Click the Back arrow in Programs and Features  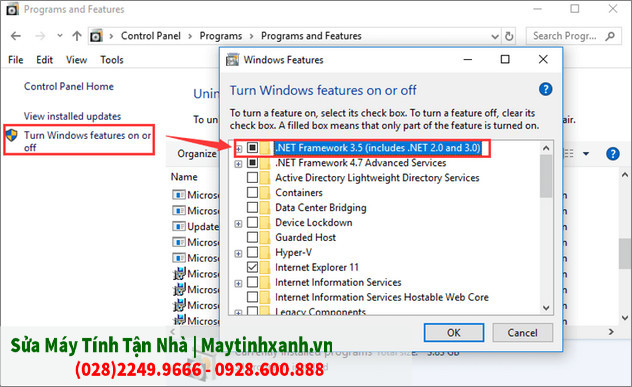click(x=16, y=36)
